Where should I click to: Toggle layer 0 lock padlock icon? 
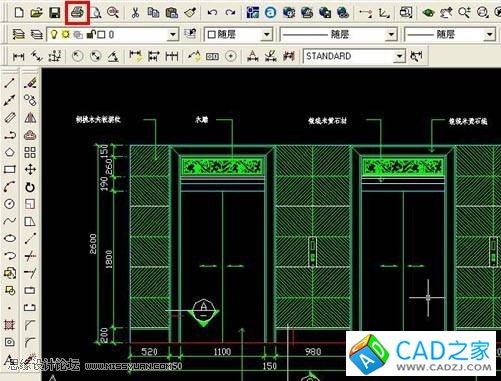90,34
